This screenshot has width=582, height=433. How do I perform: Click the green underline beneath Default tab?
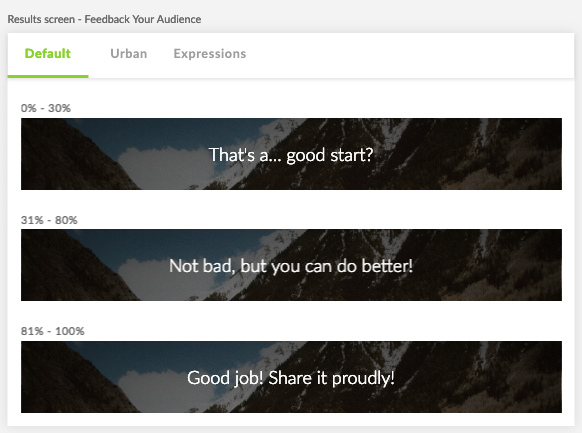click(x=48, y=76)
